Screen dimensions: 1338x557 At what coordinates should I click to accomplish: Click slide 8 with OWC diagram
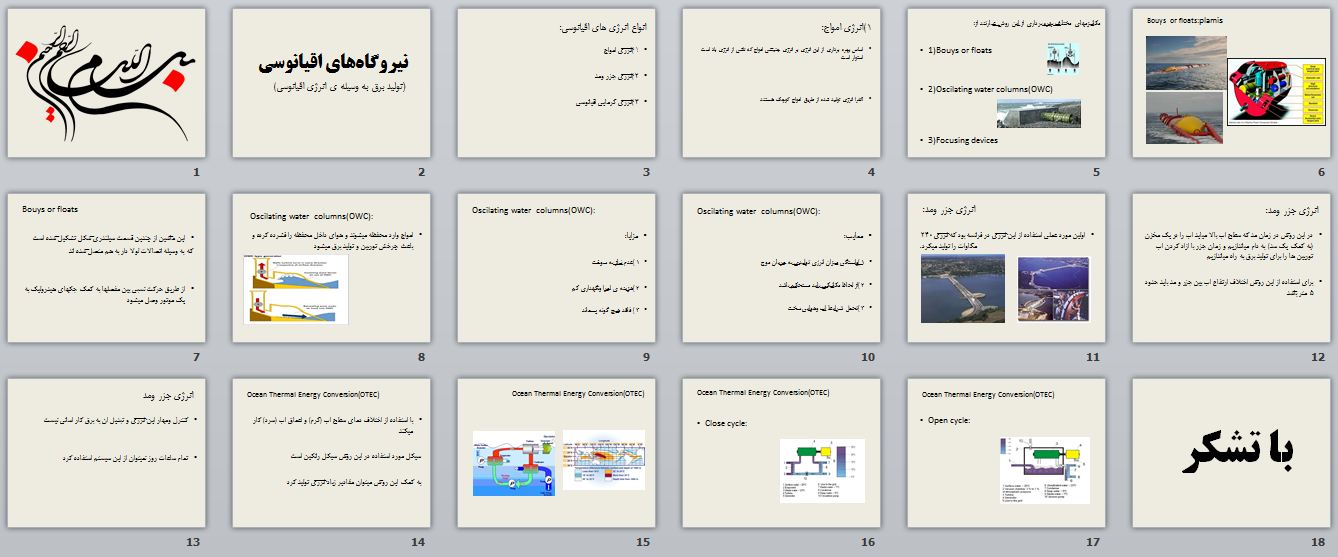tap(332, 268)
